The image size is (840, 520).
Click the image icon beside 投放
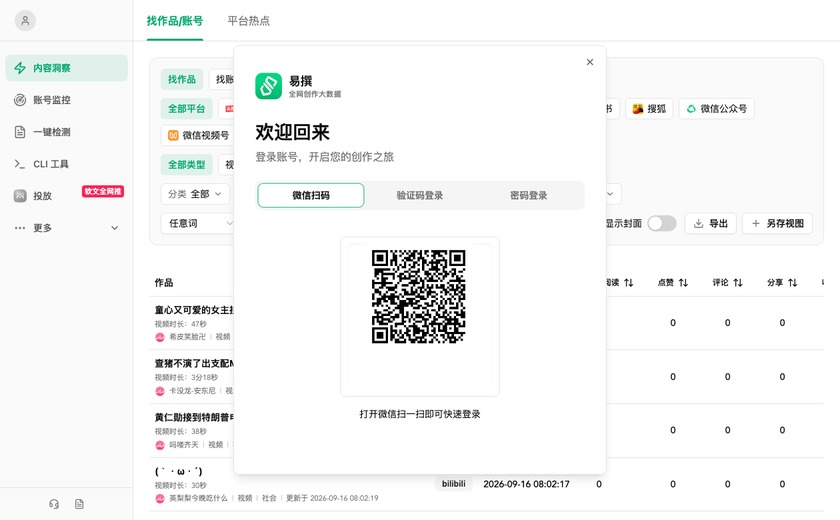click(x=20, y=196)
